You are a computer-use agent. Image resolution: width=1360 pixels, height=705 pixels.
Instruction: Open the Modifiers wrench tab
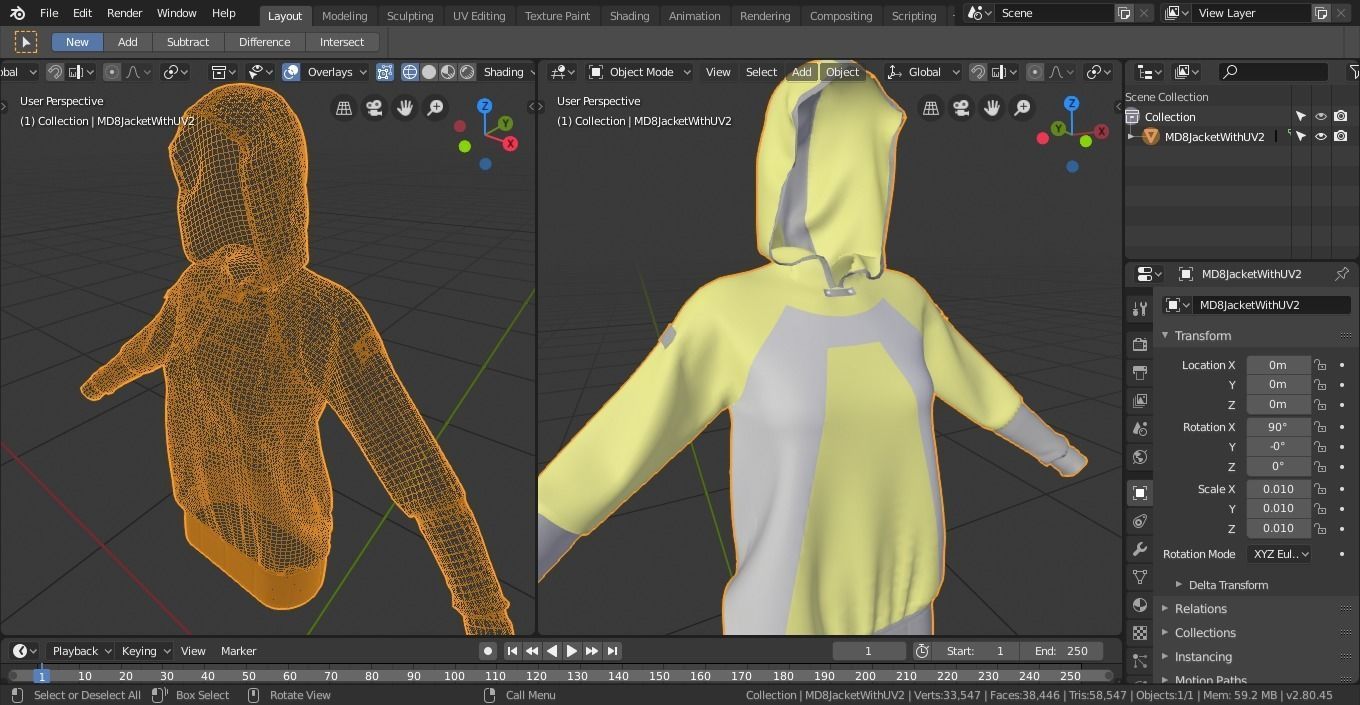1139,549
